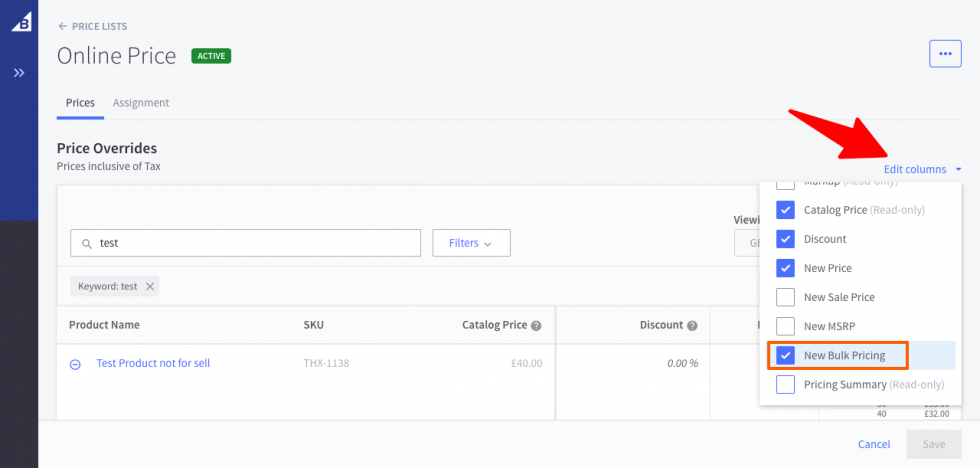Image resolution: width=980 pixels, height=468 pixels.
Task: Select the Prices tab
Action: click(80, 103)
